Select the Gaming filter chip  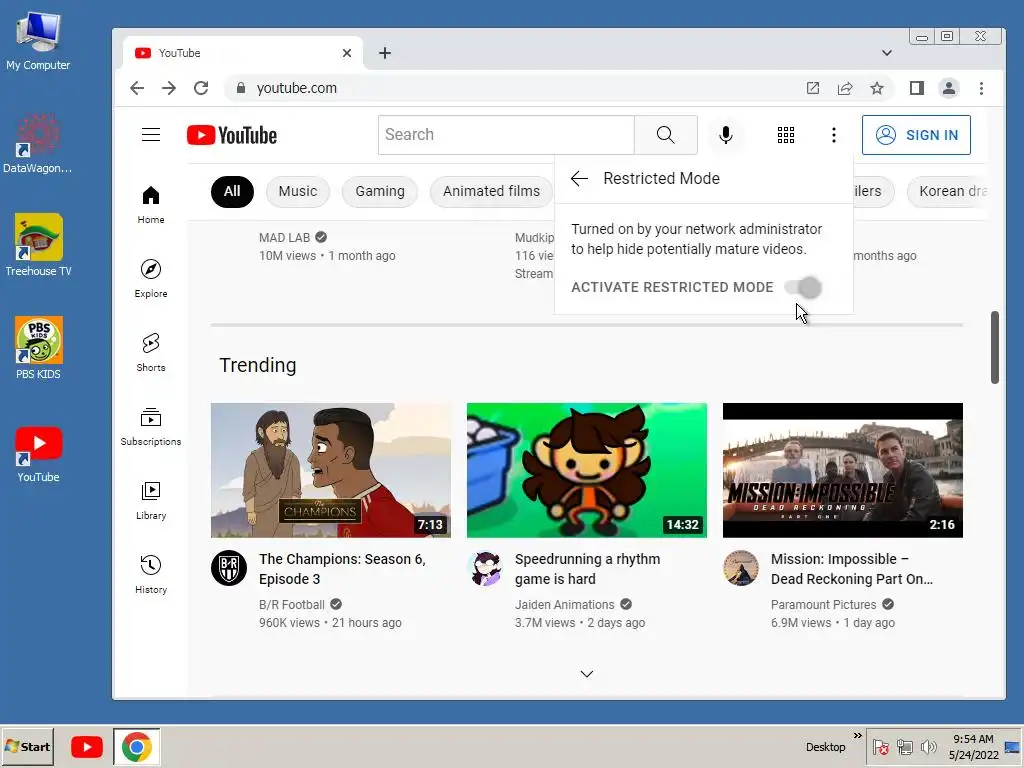coord(379,191)
